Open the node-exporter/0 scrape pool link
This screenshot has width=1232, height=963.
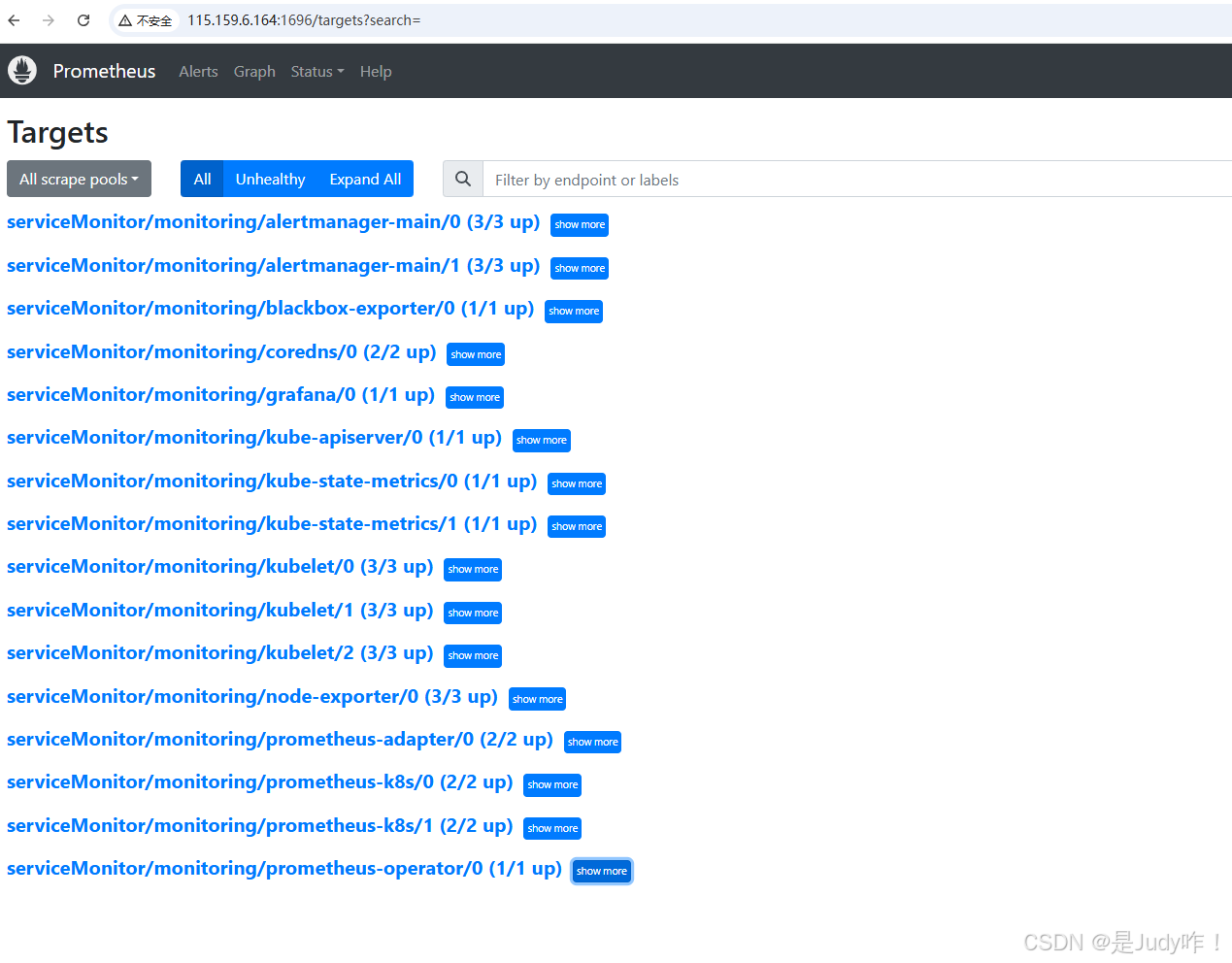pyautogui.click(x=252, y=697)
